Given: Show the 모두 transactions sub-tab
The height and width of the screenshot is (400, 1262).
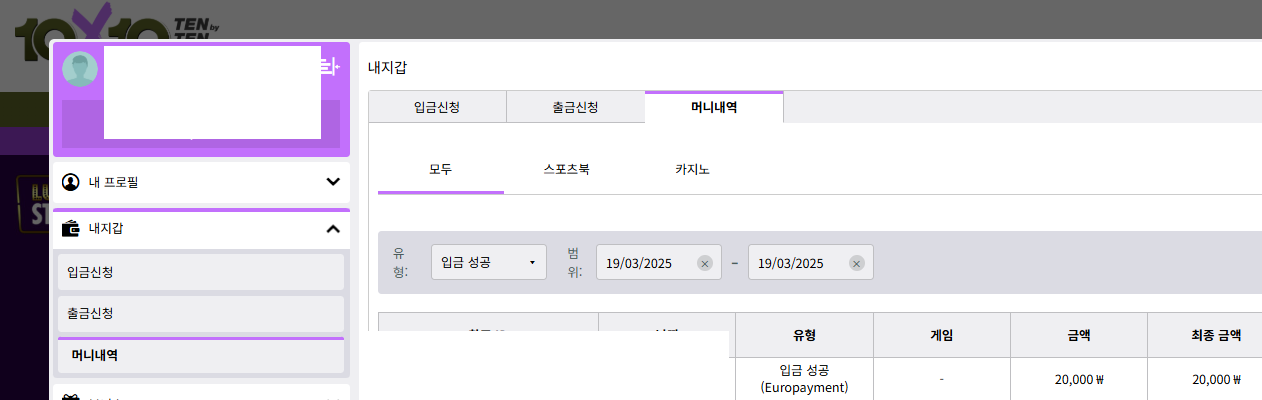Looking at the screenshot, I should (x=440, y=169).
